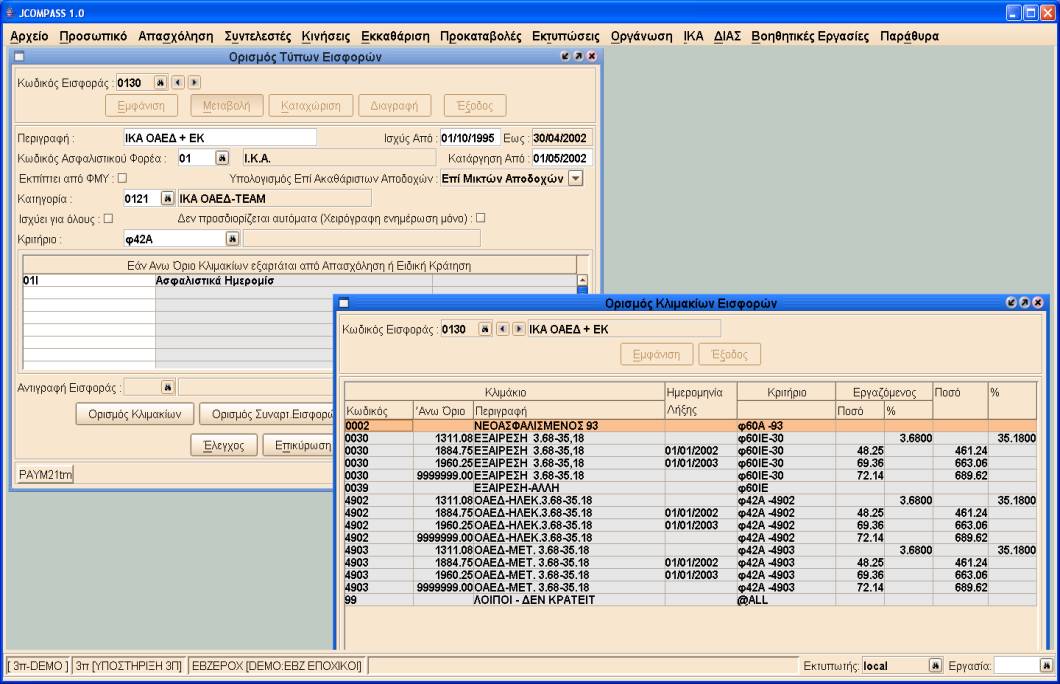
Task: Click Κατάργηση Από field 01/05/2002
Action: tap(562, 158)
